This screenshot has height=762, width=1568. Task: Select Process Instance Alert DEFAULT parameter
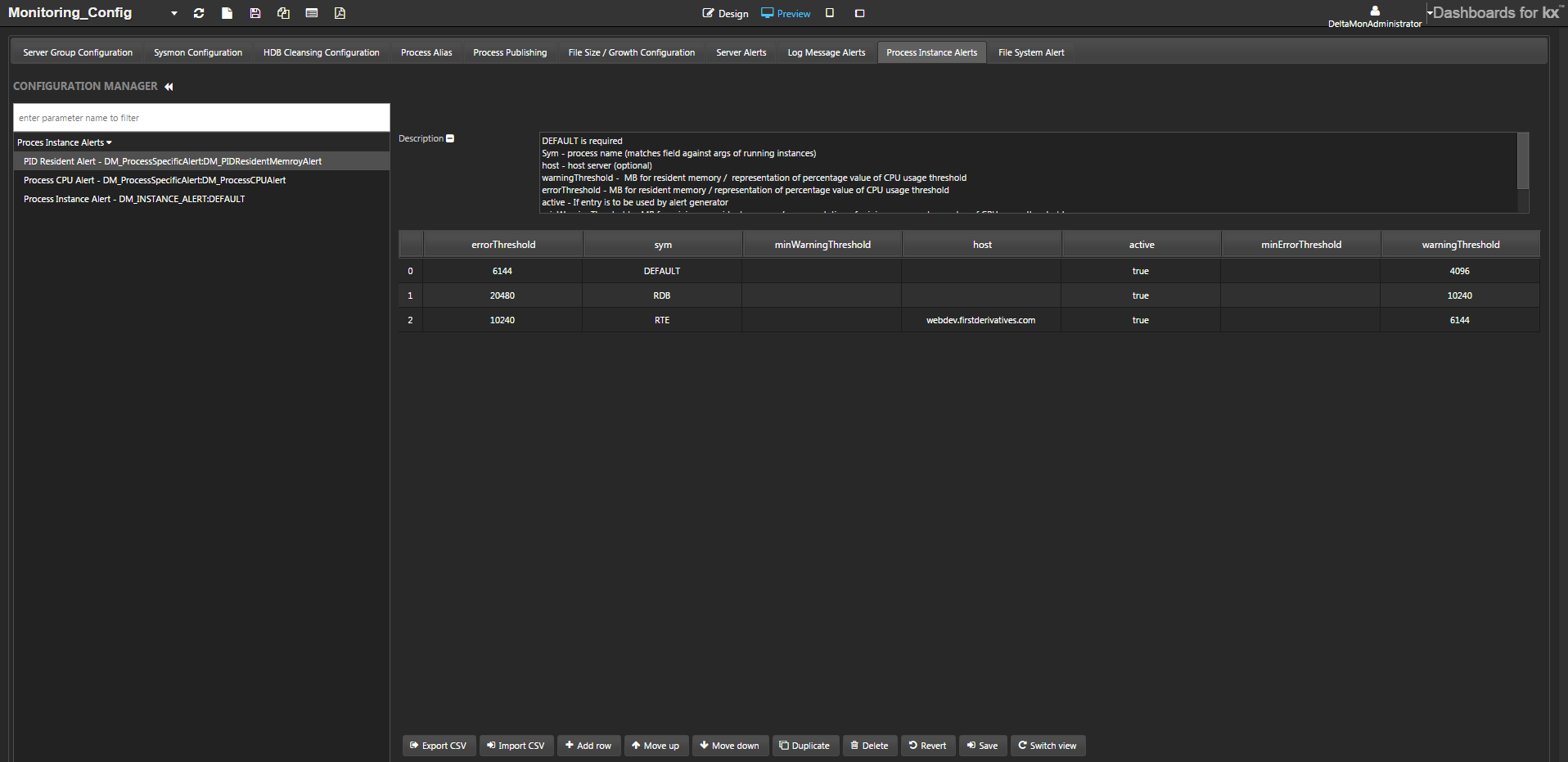(201, 199)
